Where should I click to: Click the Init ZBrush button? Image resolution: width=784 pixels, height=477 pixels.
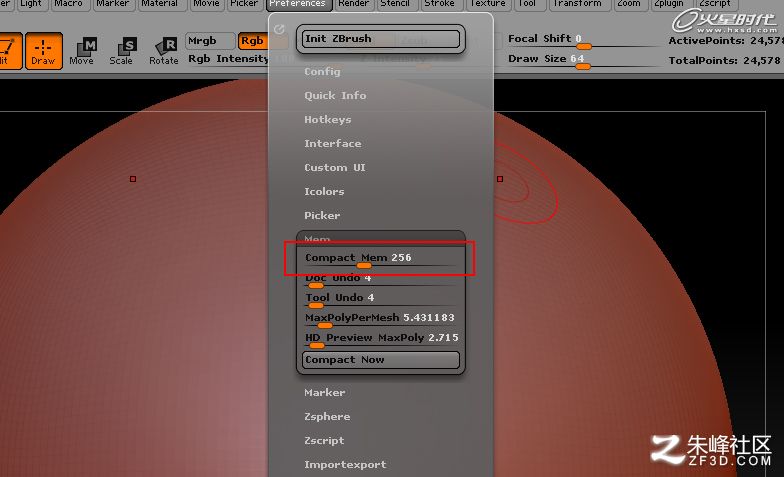(x=380, y=39)
